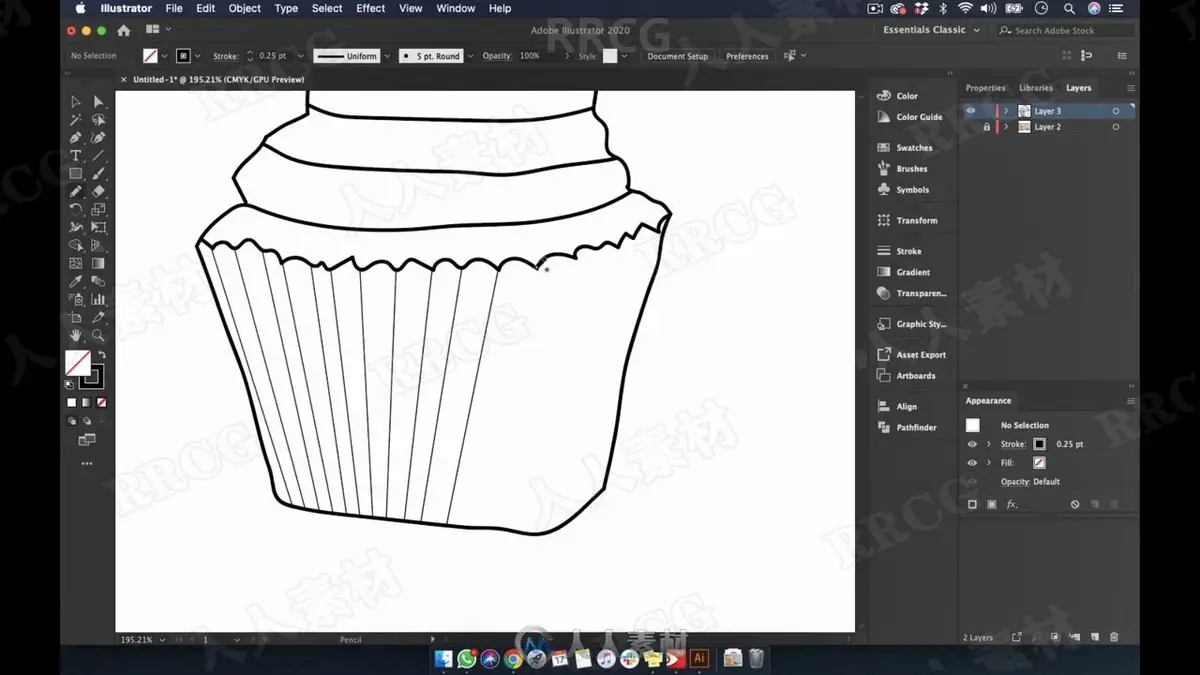Screen dimensions: 1200x675
Task: Click the Preferences button
Action: [x=747, y=56]
